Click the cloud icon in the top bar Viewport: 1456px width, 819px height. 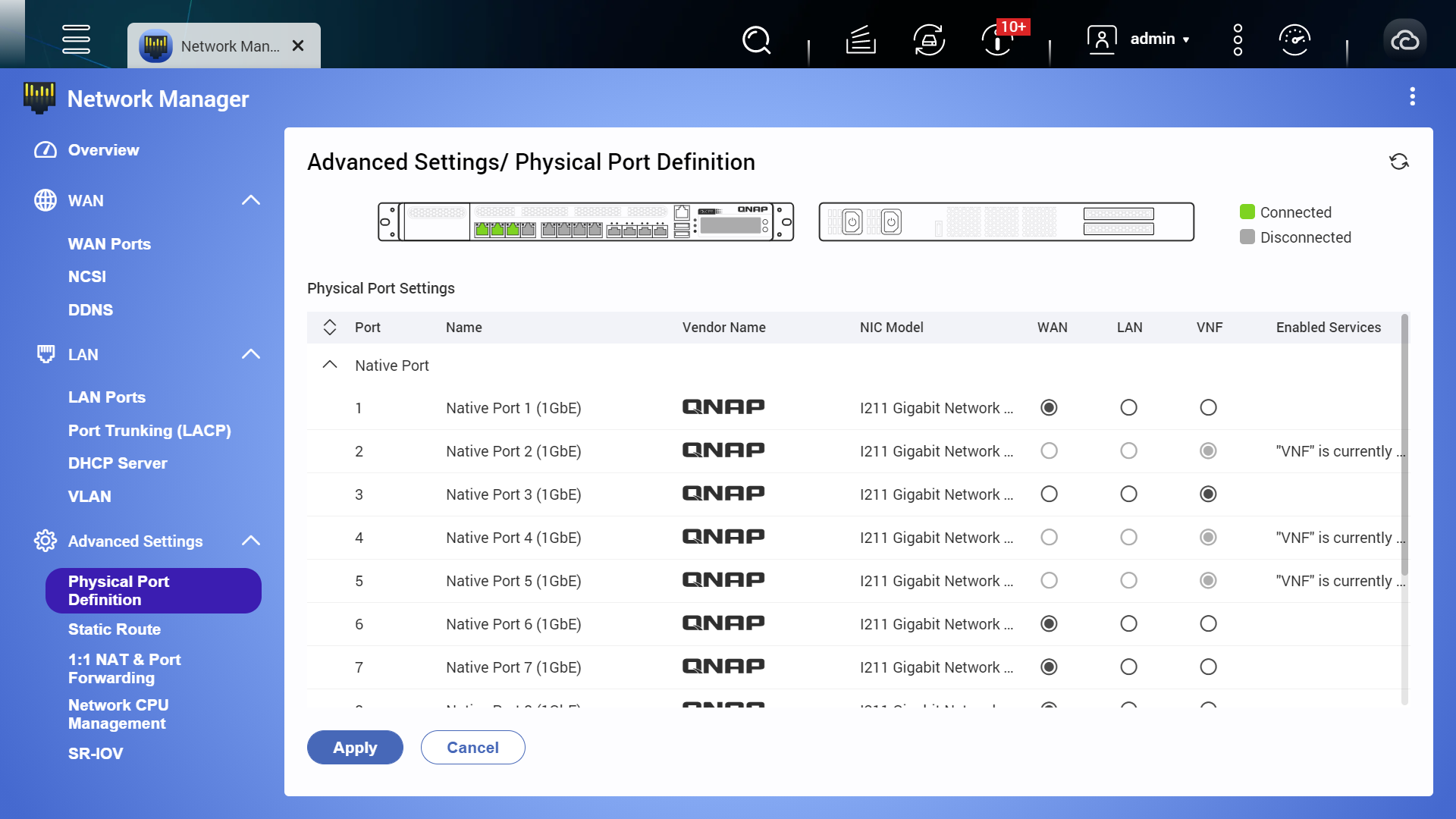(1404, 39)
